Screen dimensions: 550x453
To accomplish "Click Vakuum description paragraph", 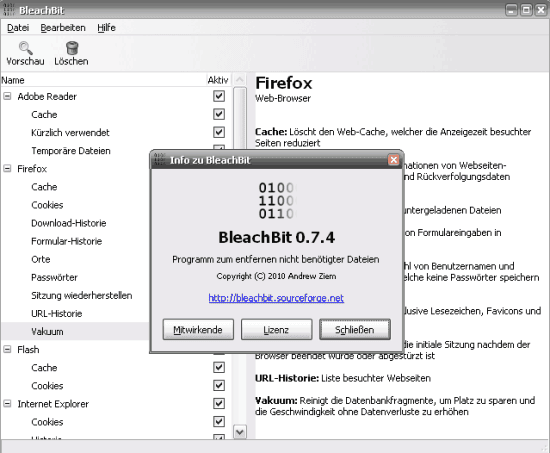I will coord(395,406).
